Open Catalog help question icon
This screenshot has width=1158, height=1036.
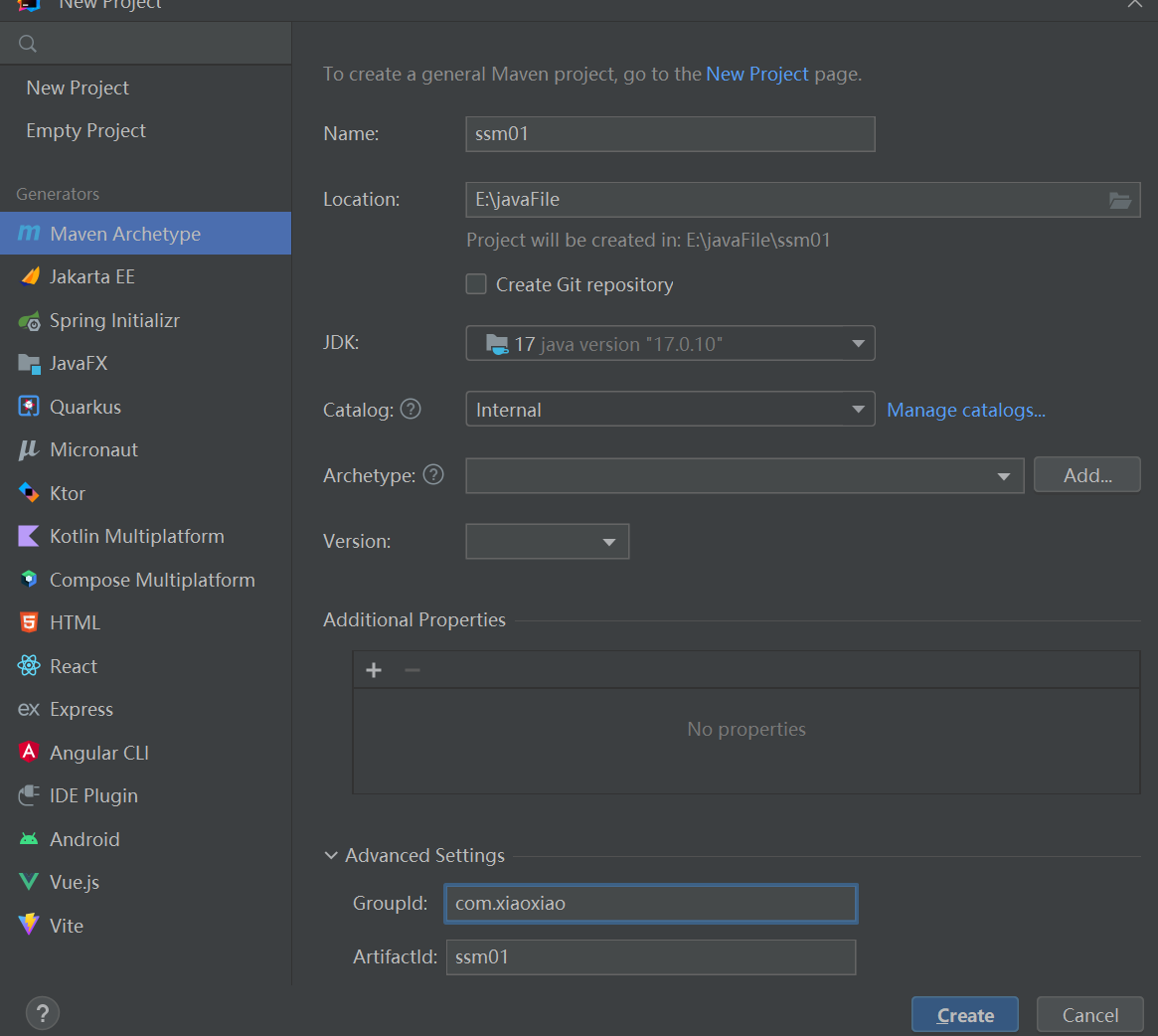coord(411,409)
